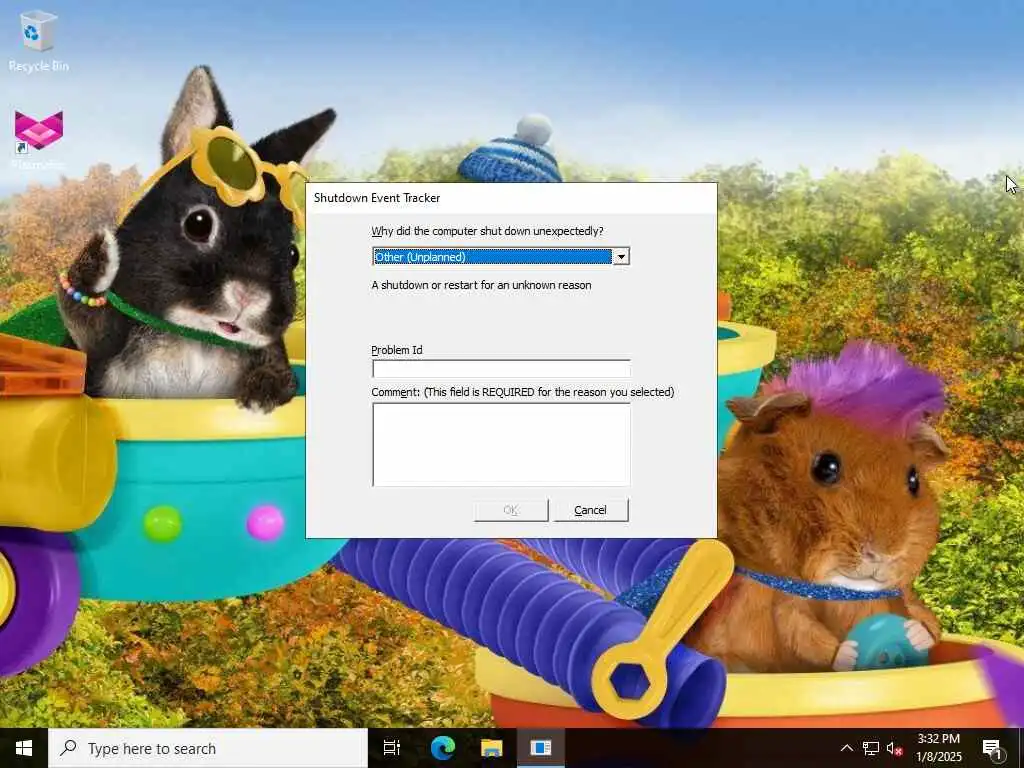Select the active app icon in taskbar
The image size is (1024, 768).
point(541,748)
